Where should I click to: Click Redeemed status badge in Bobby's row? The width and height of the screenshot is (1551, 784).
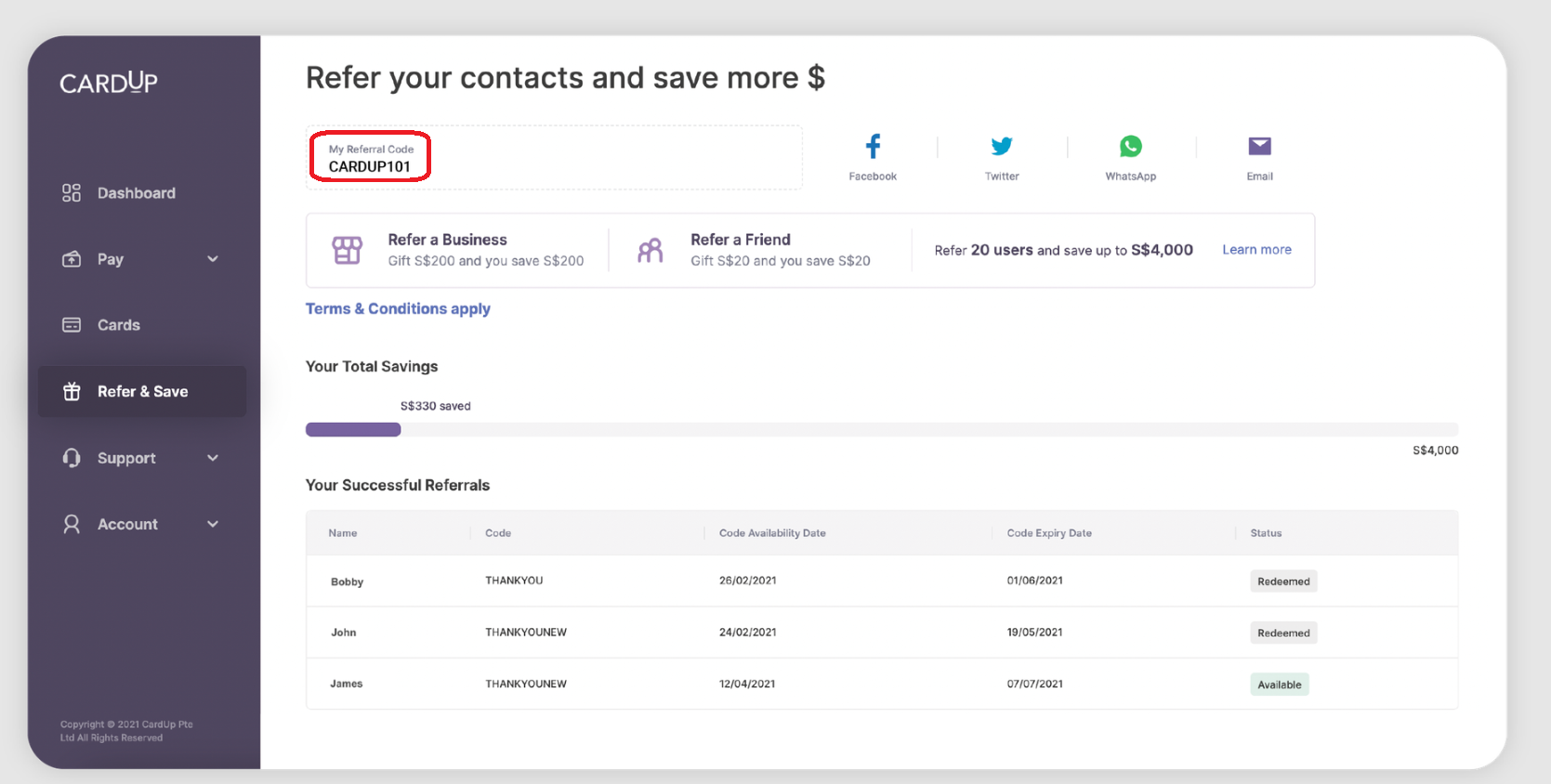click(x=1282, y=581)
